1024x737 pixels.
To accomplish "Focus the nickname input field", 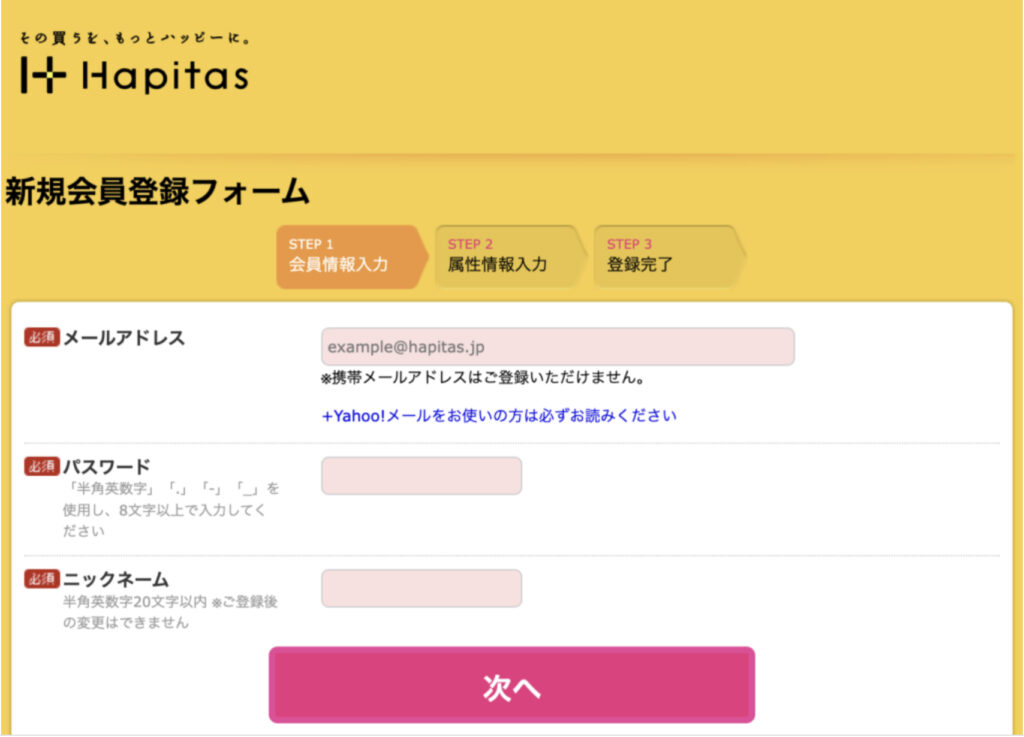I will (x=421, y=588).
